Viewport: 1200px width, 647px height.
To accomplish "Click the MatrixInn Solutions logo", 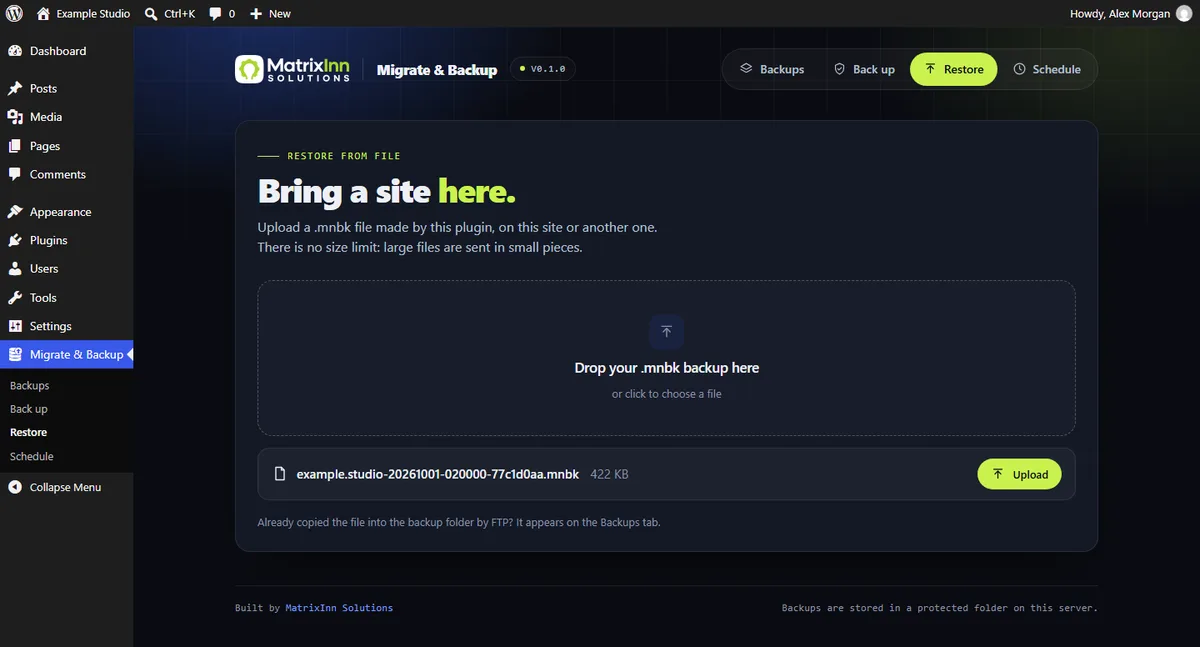I will pyautogui.click(x=292, y=69).
